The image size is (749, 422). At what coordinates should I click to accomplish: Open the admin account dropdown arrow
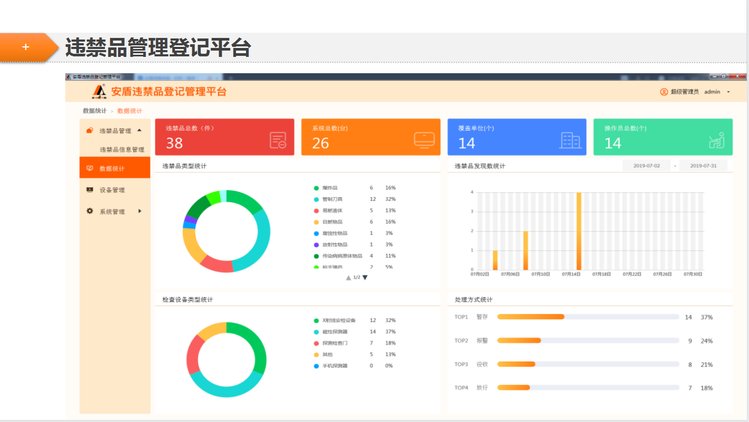[x=729, y=92]
